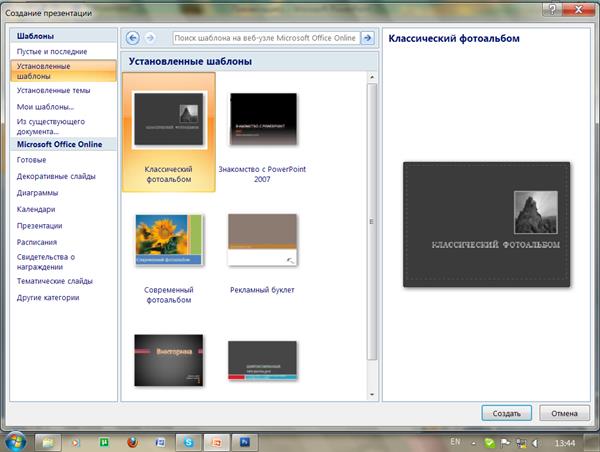Open 'Установленные темы' category

(54, 91)
